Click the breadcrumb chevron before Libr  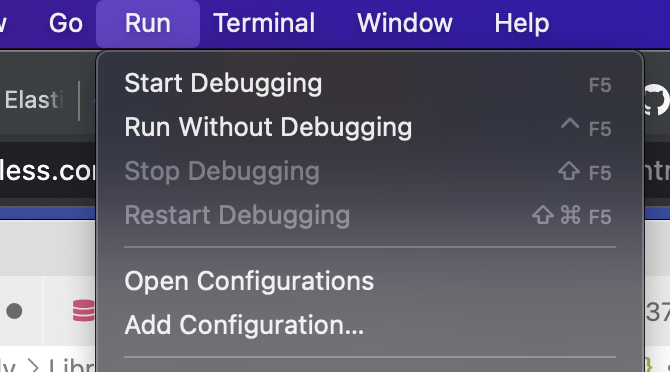[32, 366]
